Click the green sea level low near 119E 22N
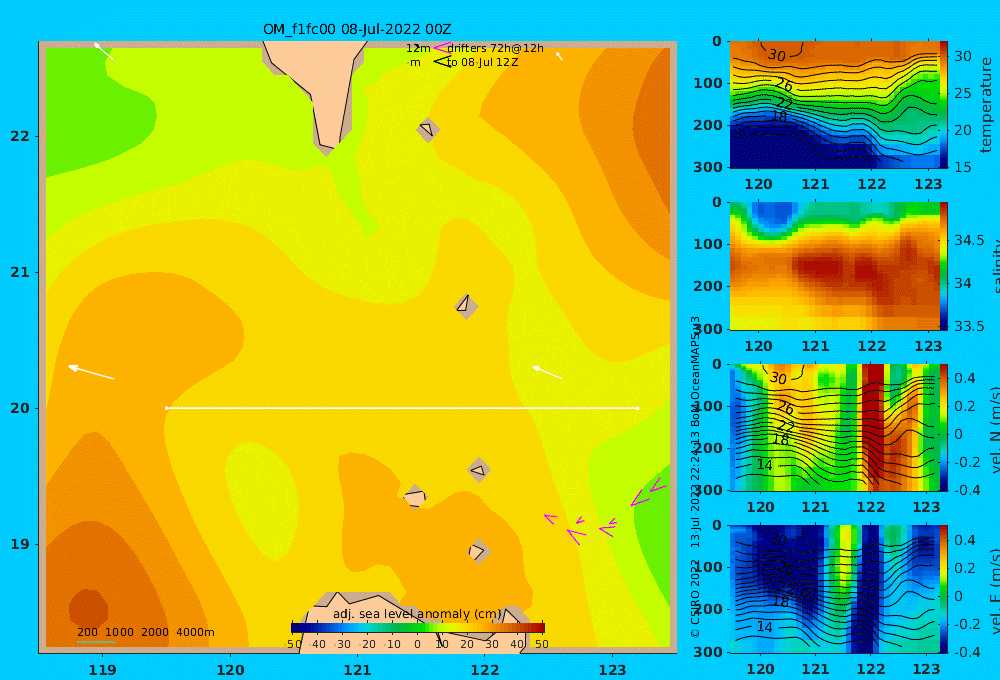This screenshot has height=680, width=1000. point(96,115)
